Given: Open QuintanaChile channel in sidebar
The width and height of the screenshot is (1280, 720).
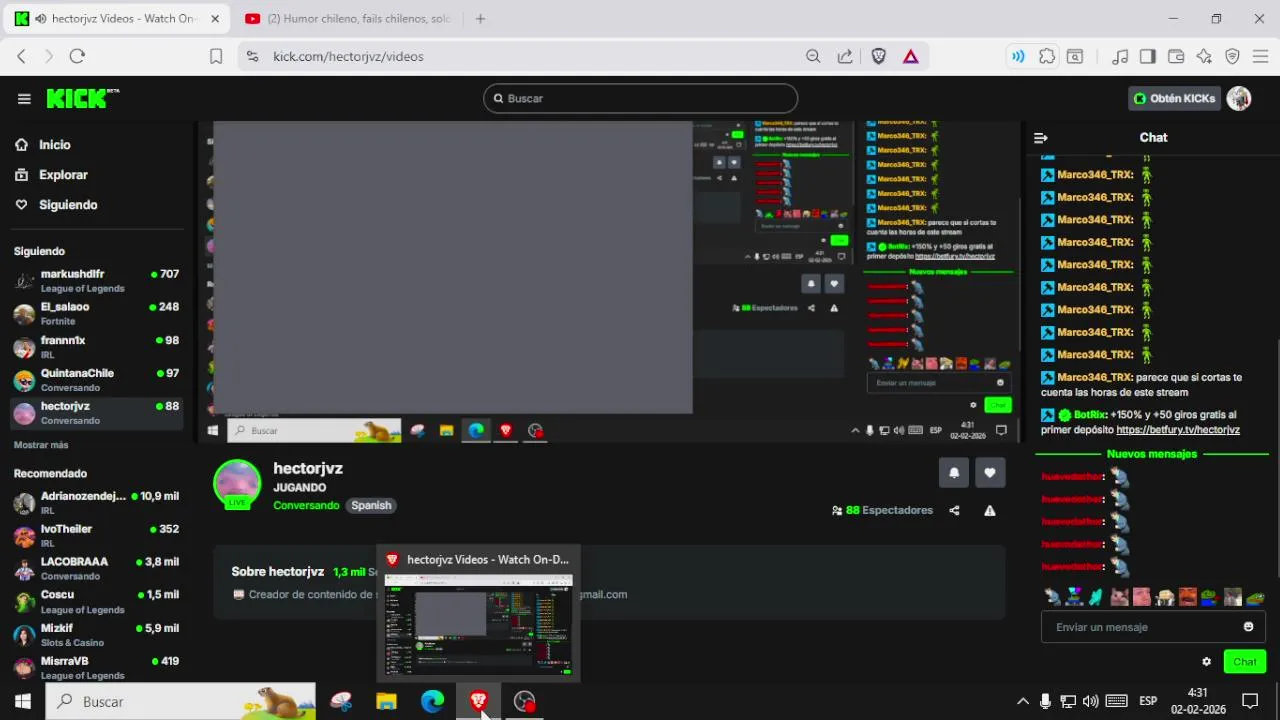Looking at the screenshot, I should 97,380.
